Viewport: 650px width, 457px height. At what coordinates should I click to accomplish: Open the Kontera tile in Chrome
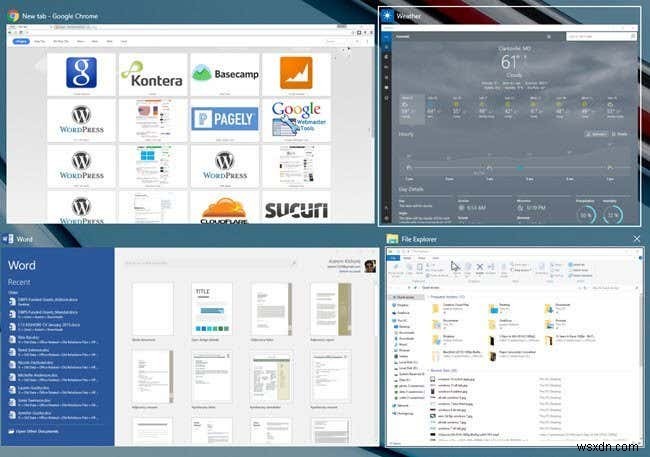pyautogui.click(x=153, y=74)
